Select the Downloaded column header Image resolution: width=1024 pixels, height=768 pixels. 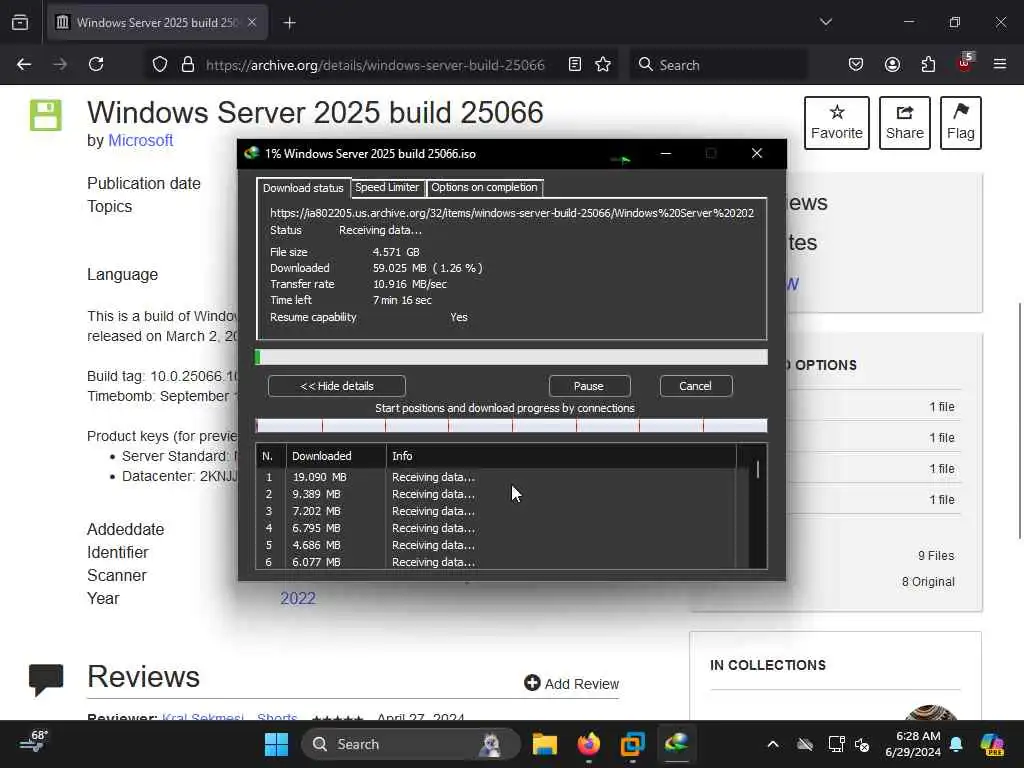336,456
